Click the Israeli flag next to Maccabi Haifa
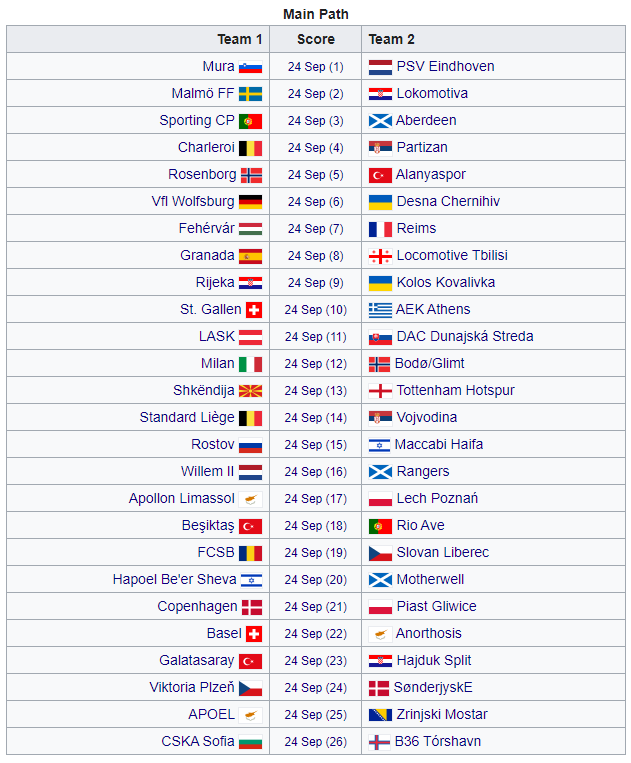 coord(379,445)
